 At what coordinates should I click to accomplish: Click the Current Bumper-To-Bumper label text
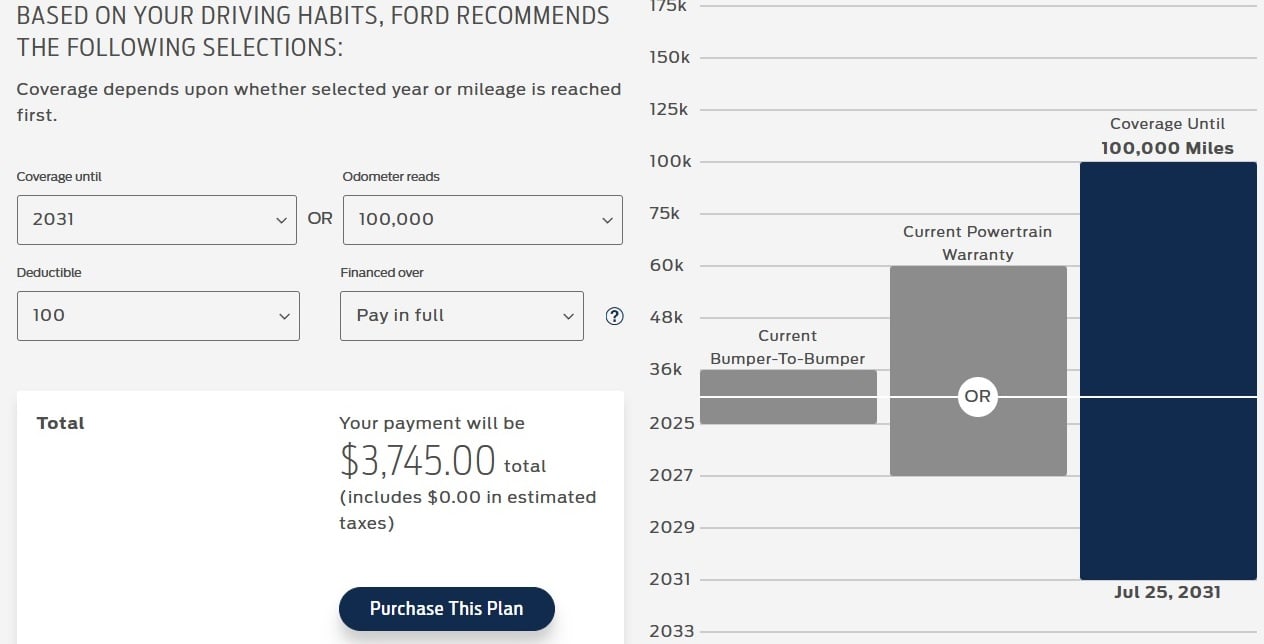[x=787, y=347]
